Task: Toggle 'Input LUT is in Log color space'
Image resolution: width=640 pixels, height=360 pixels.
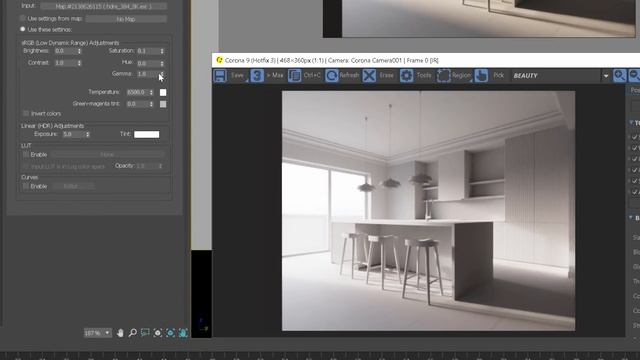Action: 26,167
